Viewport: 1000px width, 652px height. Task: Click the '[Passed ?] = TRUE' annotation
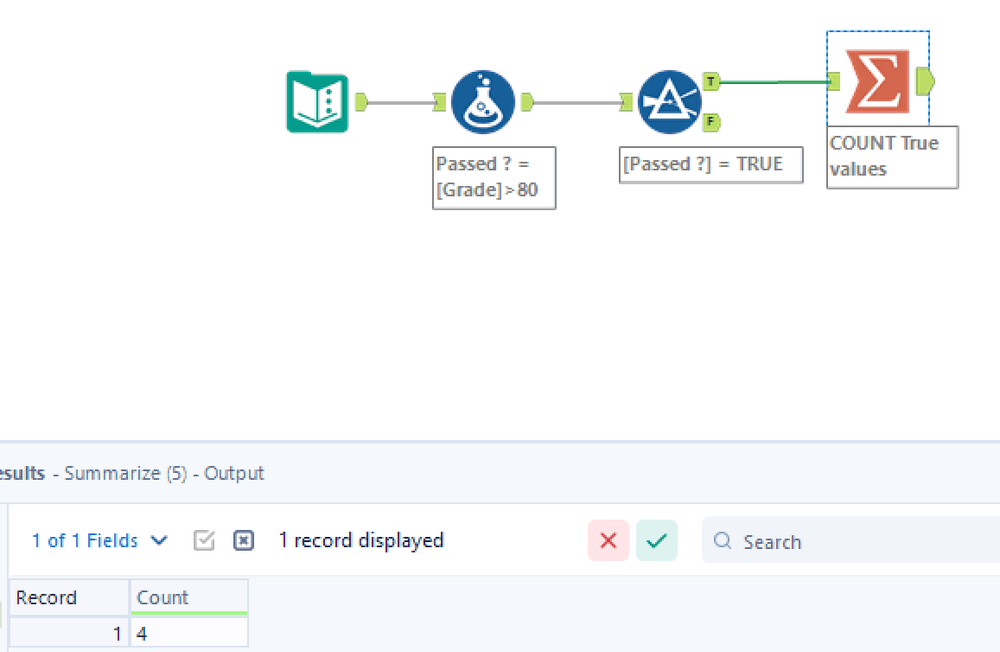pos(711,165)
